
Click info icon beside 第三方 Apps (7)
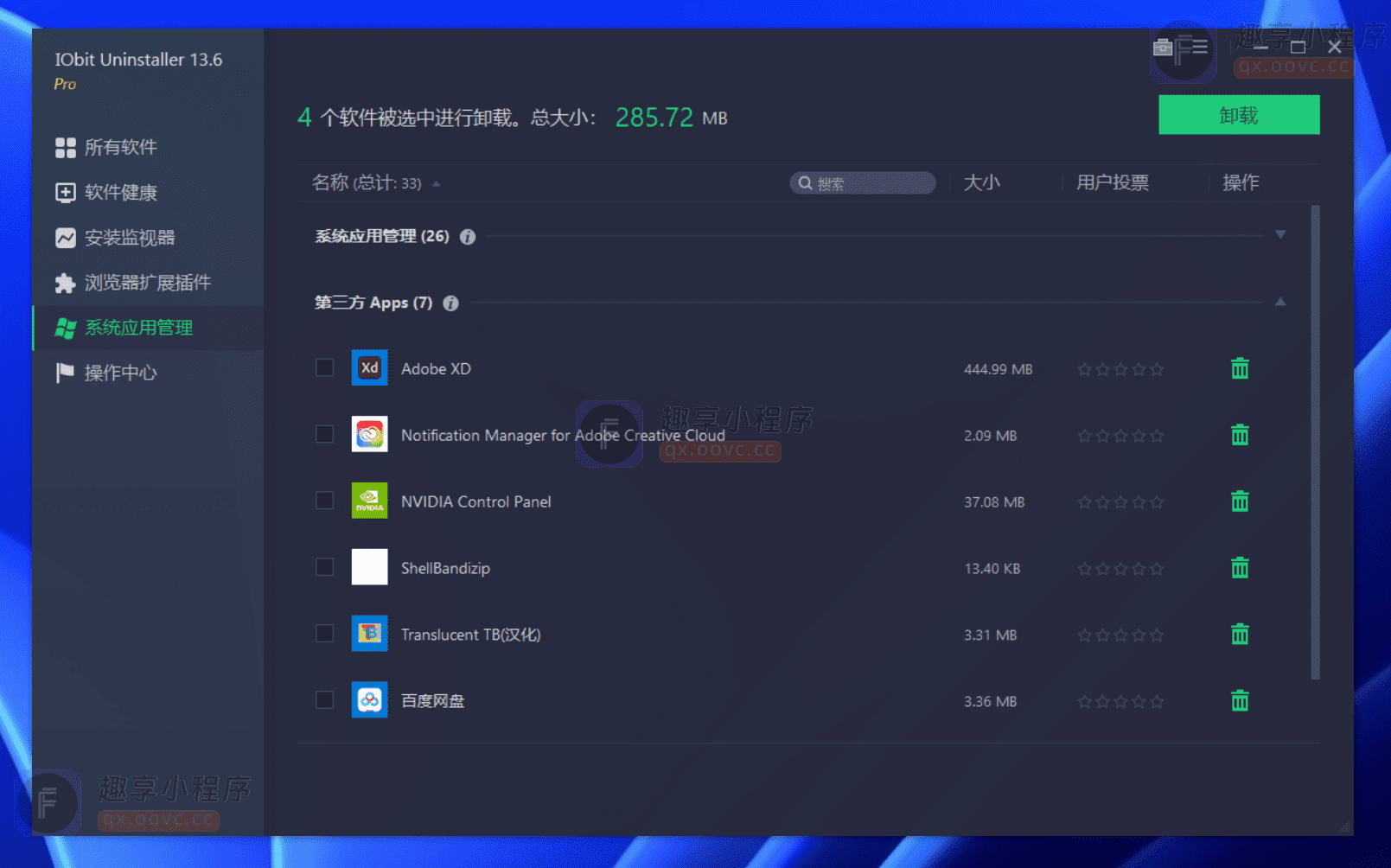coord(450,303)
